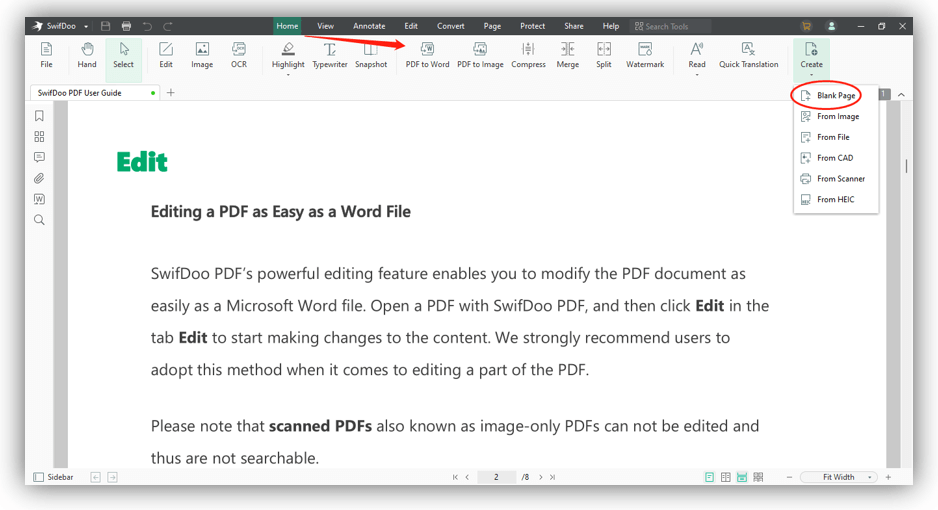Image resolution: width=938 pixels, height=510 pixels.
Task: Open the Split PDF tool
Action: (x=604, y=56)
